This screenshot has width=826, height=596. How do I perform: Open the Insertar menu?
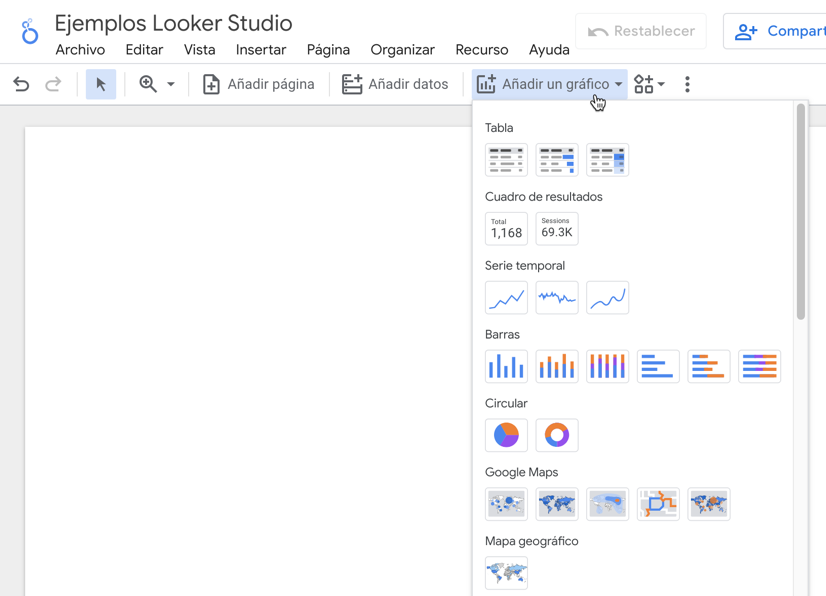[261, 50]
